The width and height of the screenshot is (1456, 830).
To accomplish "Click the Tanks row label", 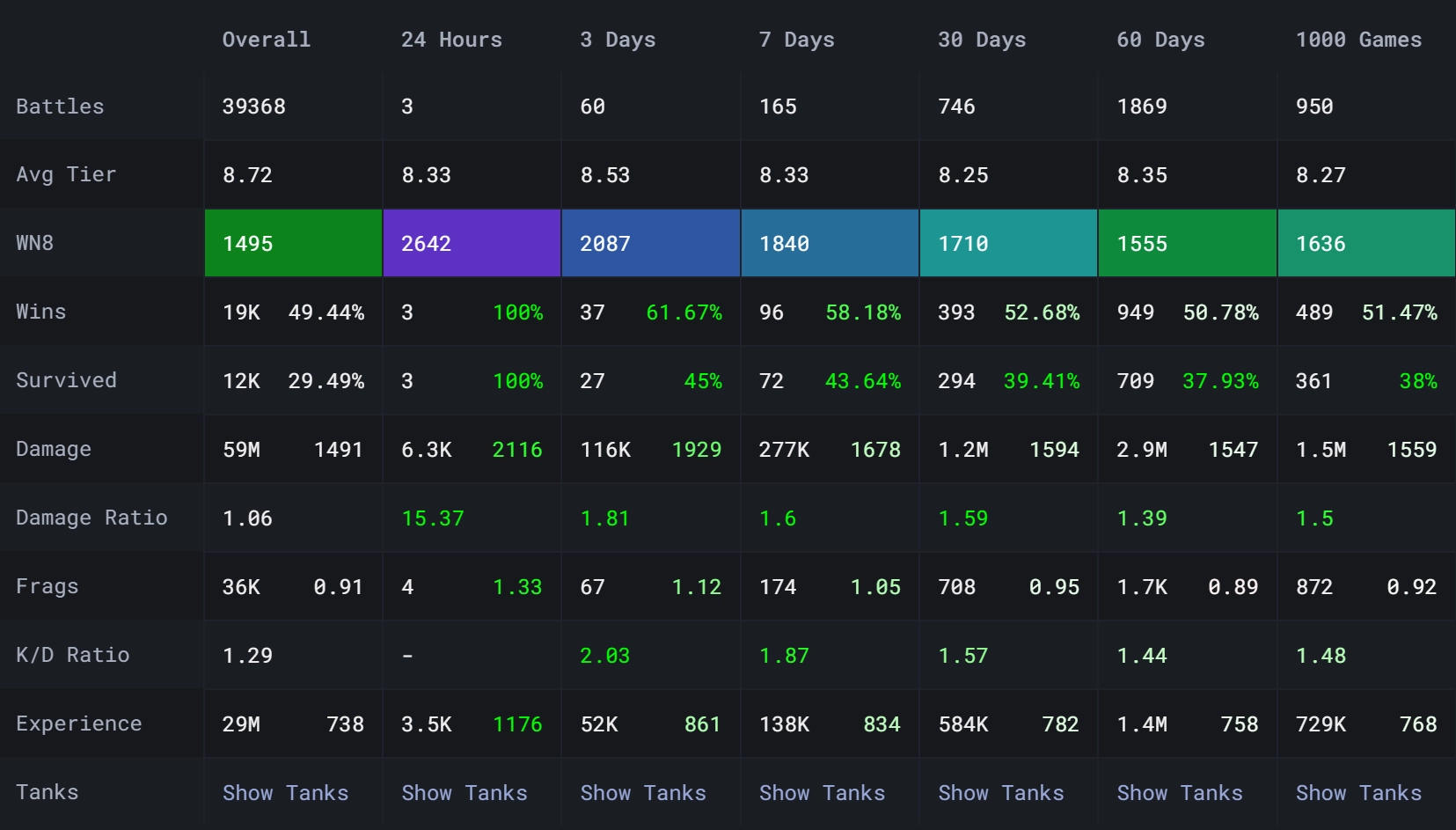I will pyautogui.click(x=48, y=792).
